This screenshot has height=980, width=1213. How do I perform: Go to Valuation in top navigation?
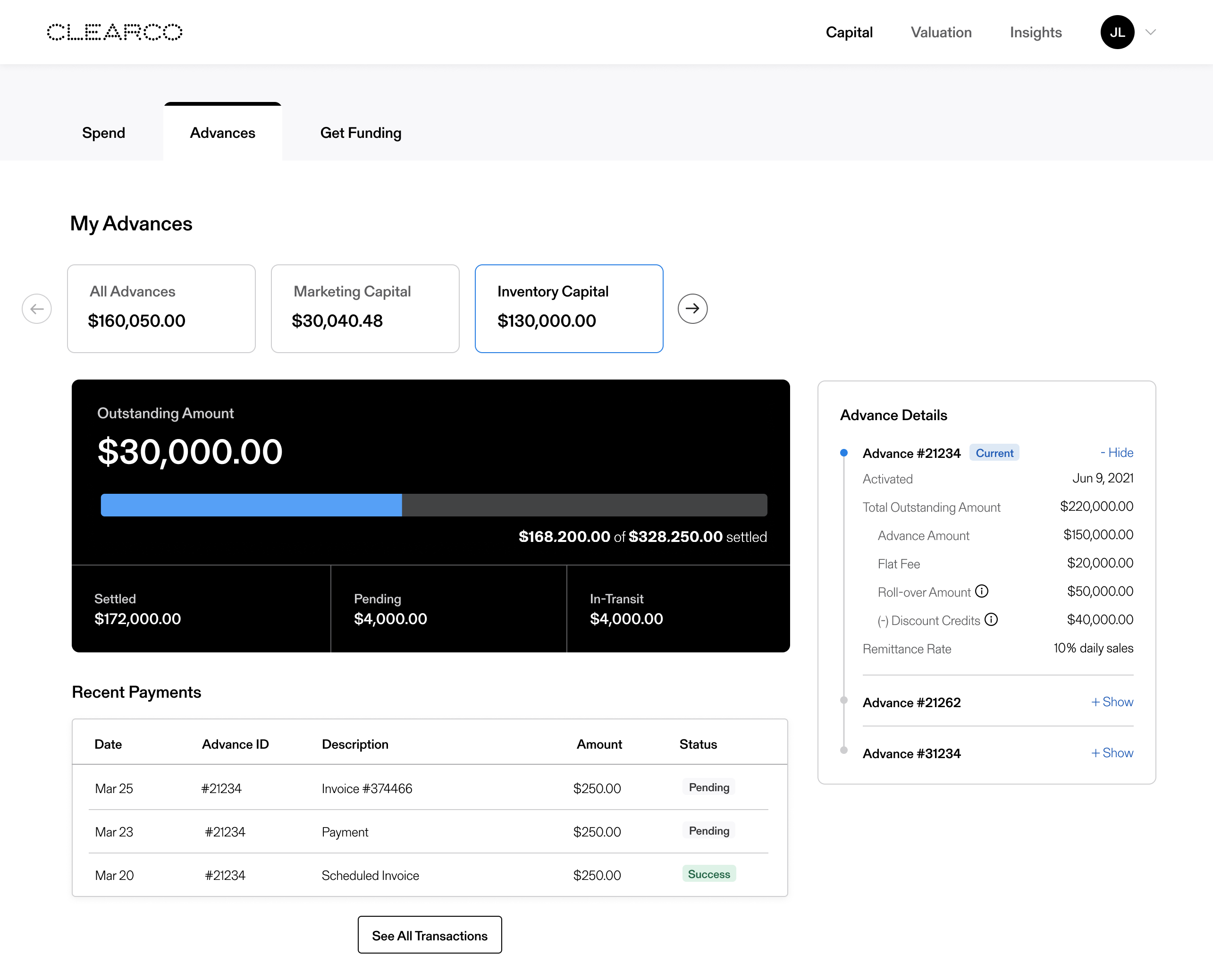[941, 32]
